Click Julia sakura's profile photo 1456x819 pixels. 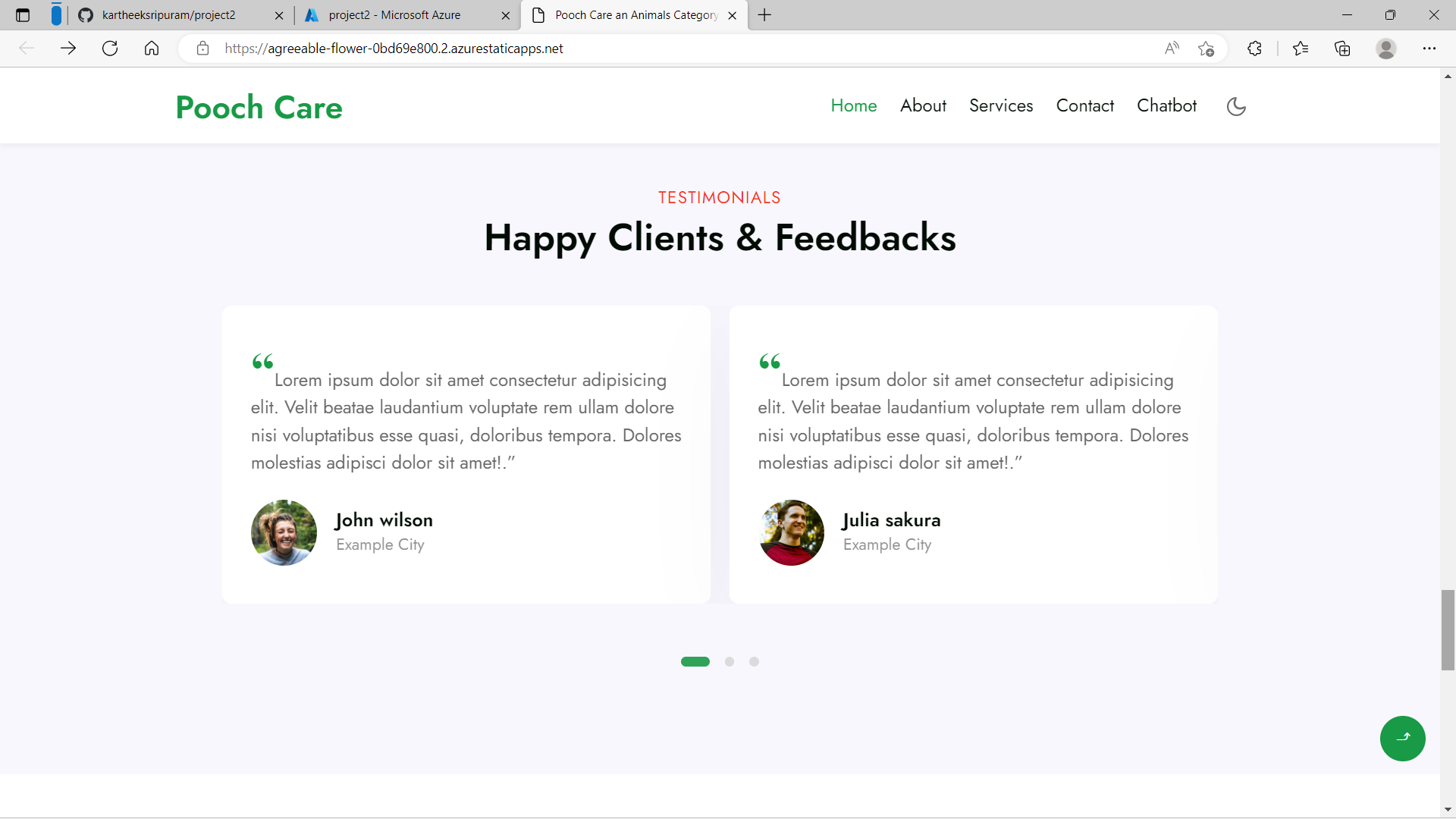(791, 532)
